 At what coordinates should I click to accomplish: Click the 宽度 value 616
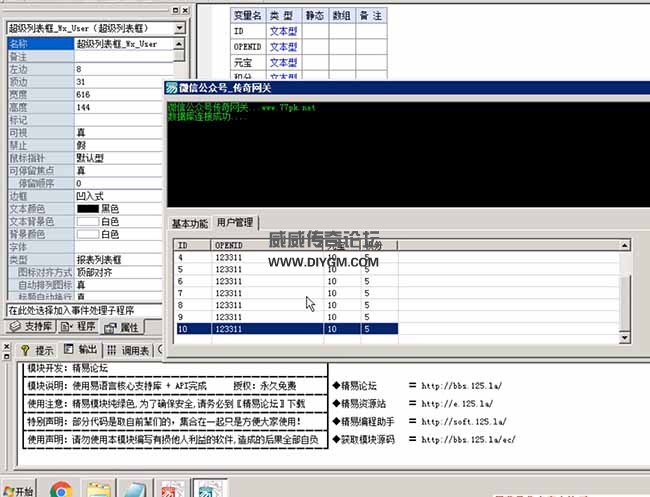coord(83,95)
